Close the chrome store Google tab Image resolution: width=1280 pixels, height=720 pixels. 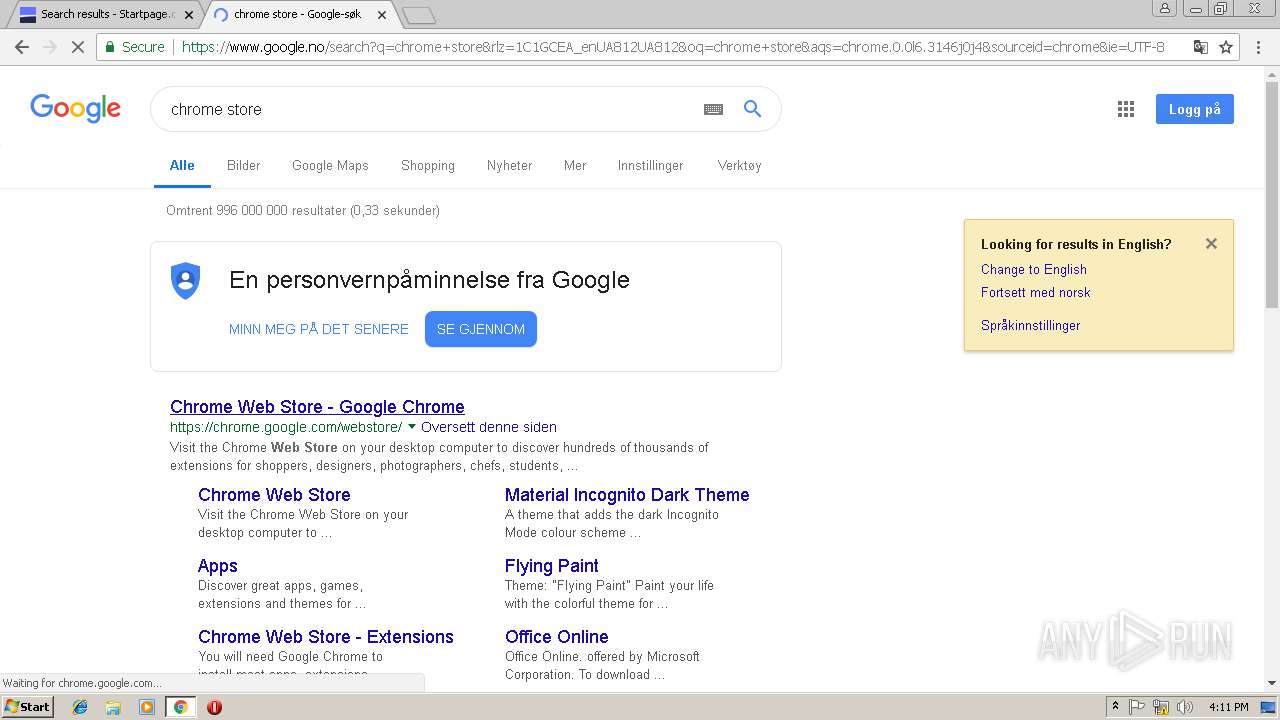point(382,15)
